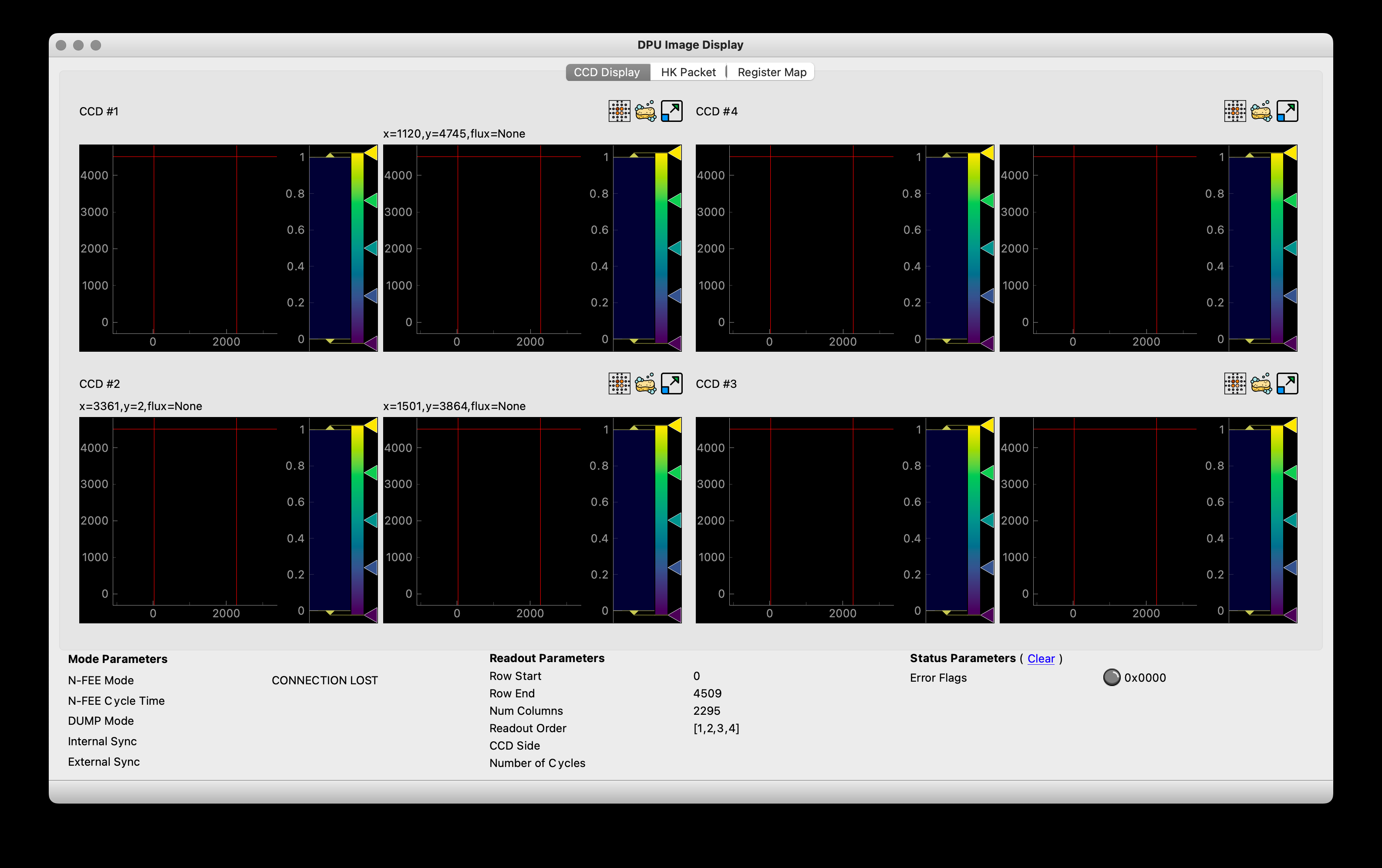Viewport: 1382px width, 868px height.
Task: Click the 'Row Start' label
Action: tap(516, 676)
